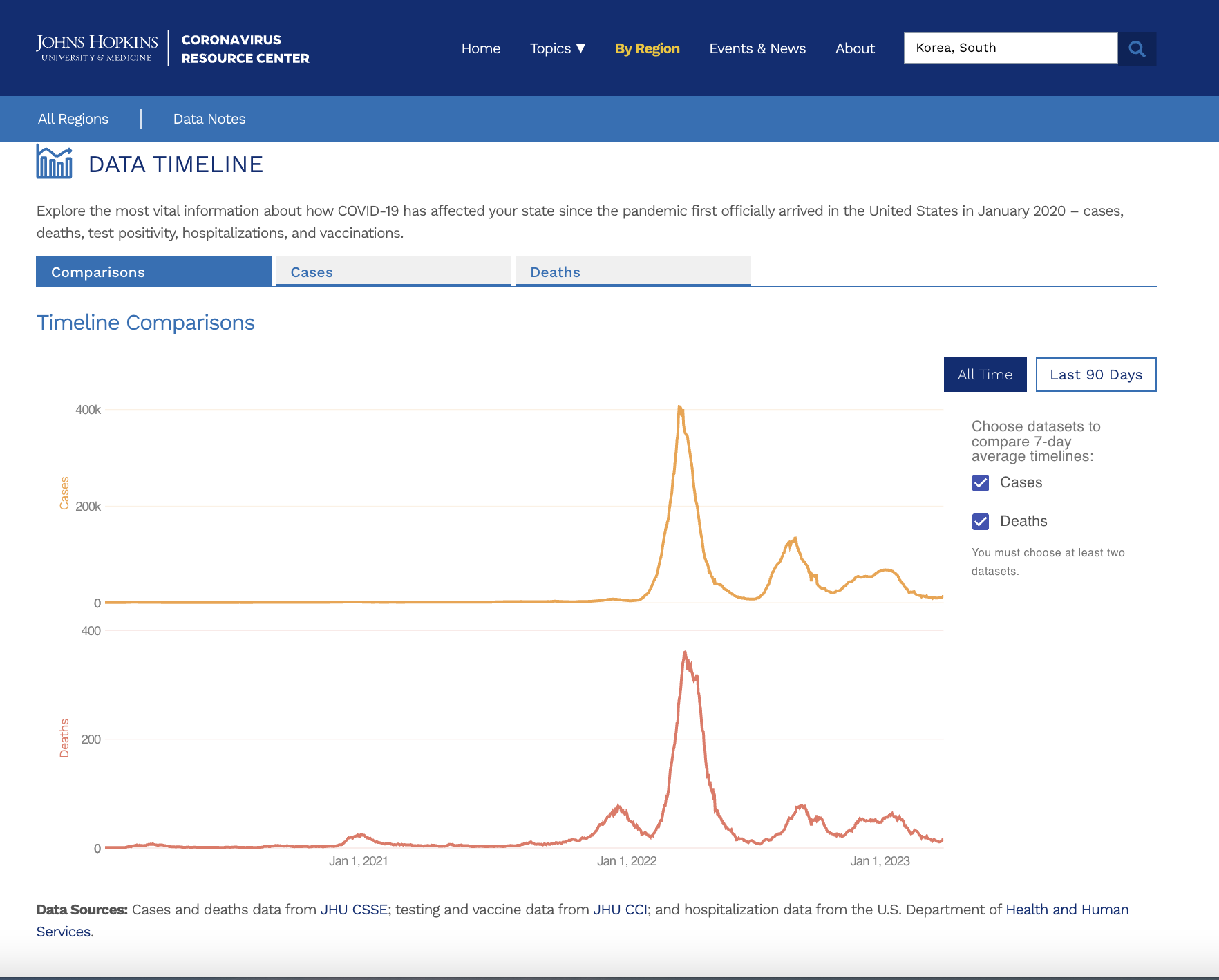This screenshot has height=980, width=1219.
Task: Show the Last 90 Days view
Action: tap(1095, 375)
